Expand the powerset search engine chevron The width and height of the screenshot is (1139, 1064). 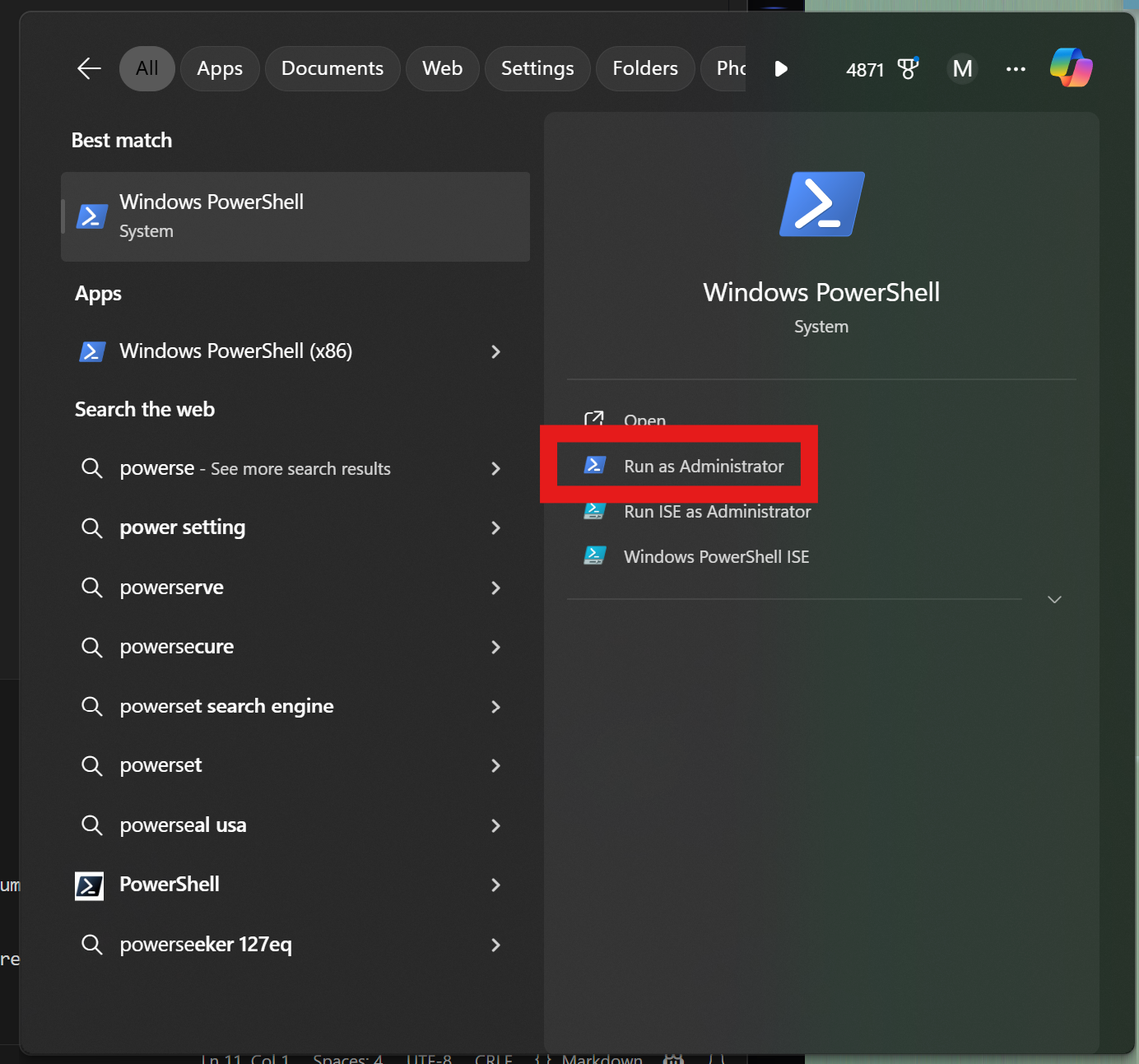[x=495, y=707]
